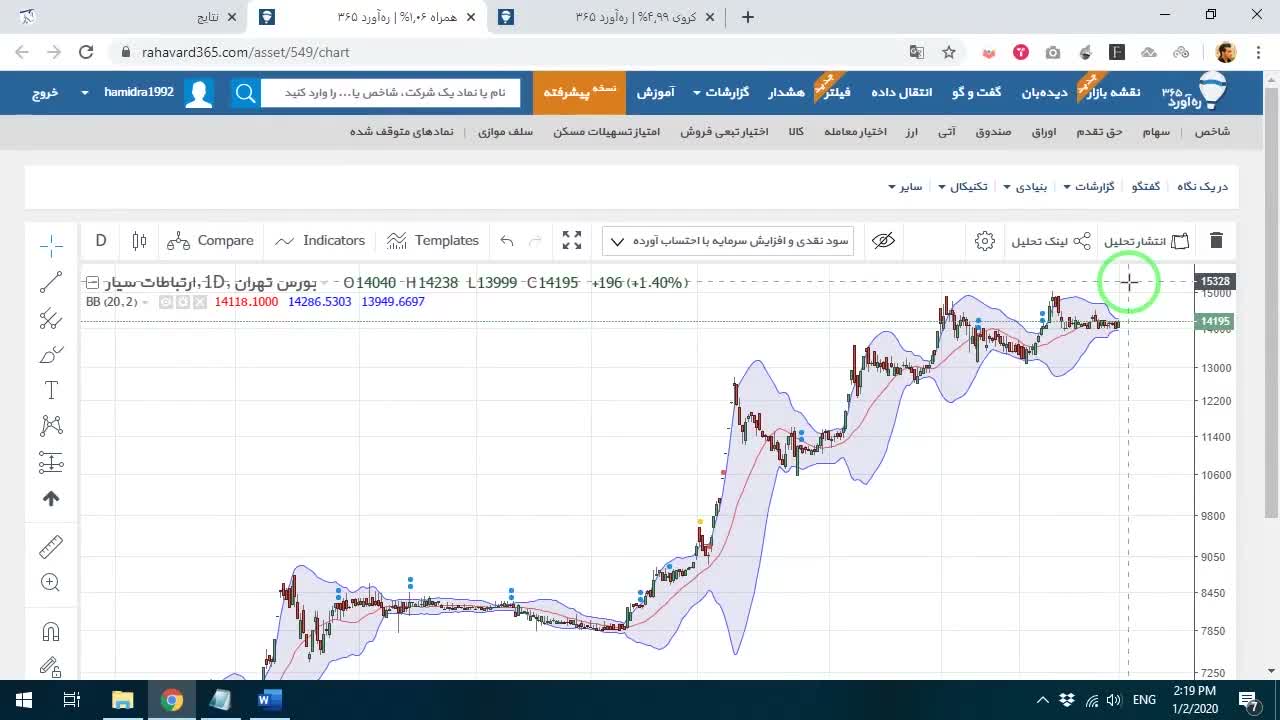This screenshot has width=1280, height=720.
Task: Click the user avatar icon
Action: tap(199, 93)
